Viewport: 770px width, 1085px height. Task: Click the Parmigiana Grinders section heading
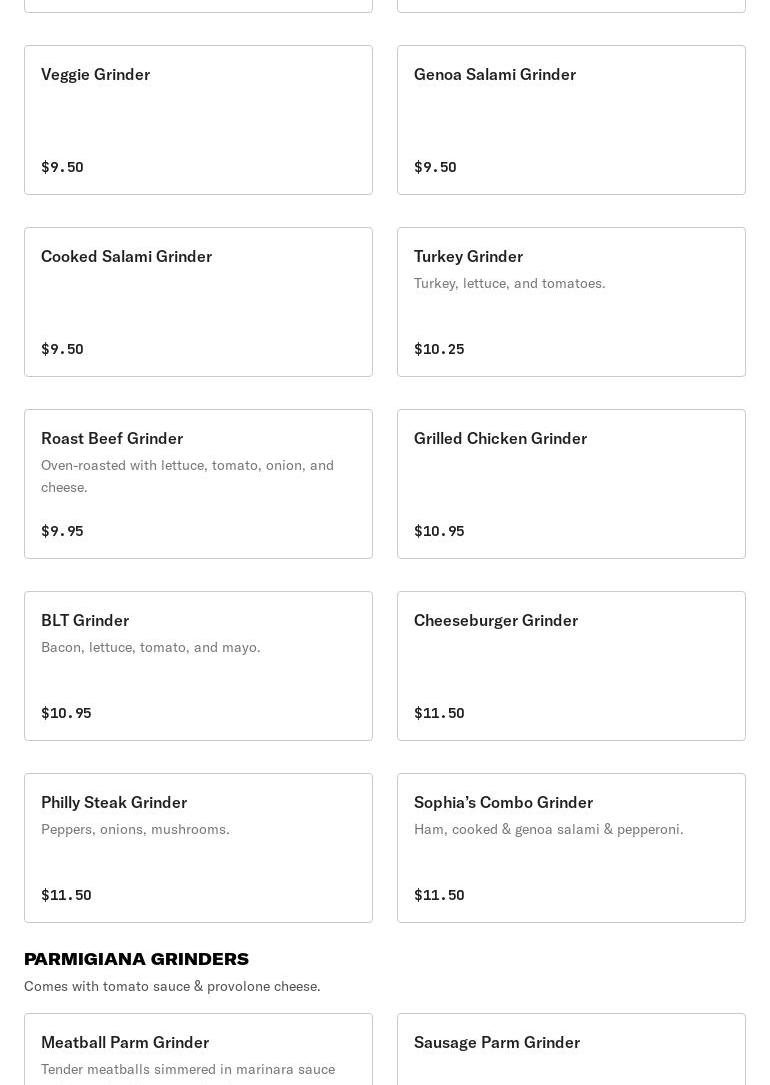point(136,959)
